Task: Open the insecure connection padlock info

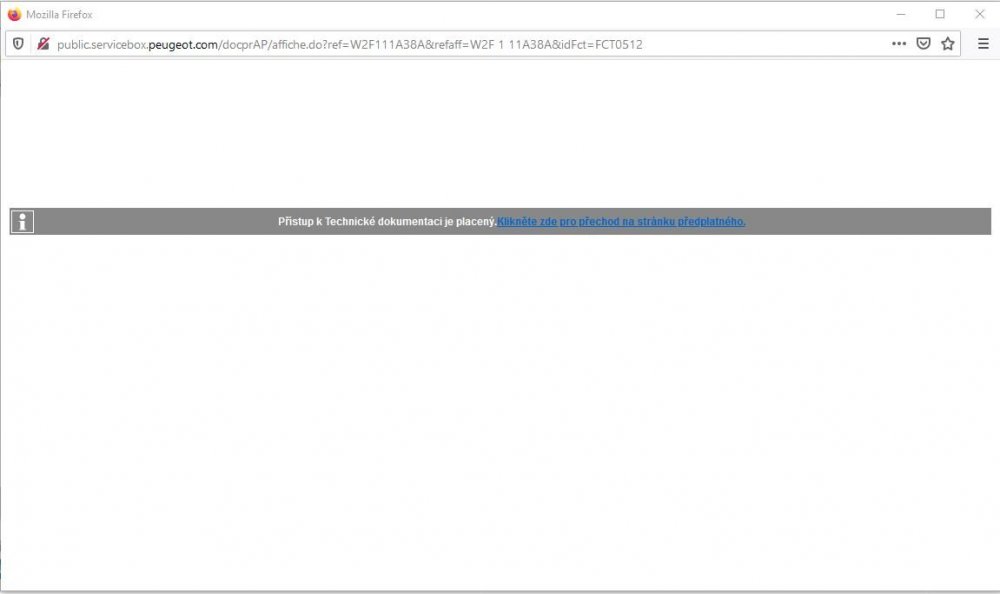Action: pyautogui.click(x=43, y=43)
